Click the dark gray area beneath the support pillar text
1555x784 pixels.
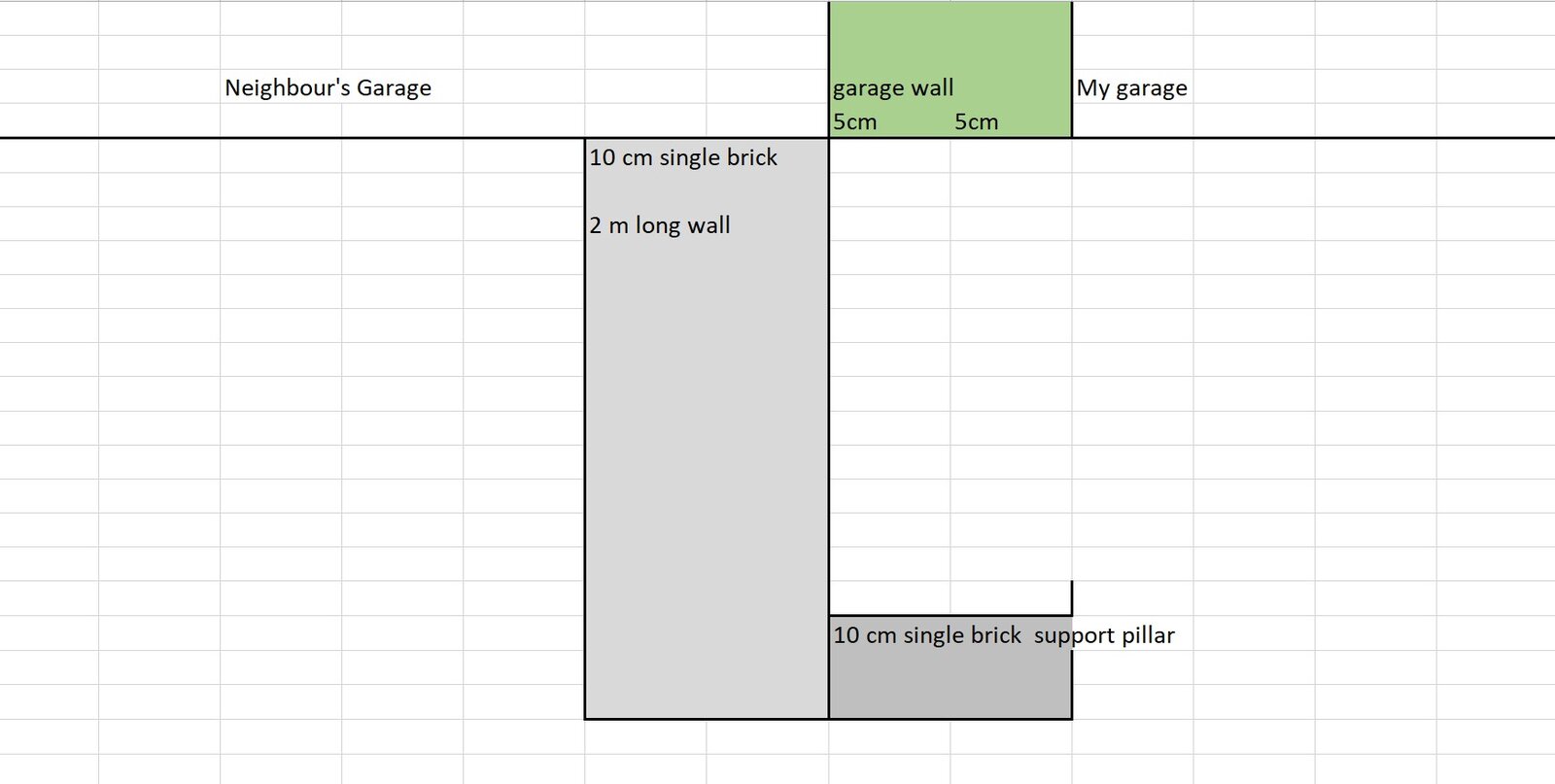coord(950,685)
